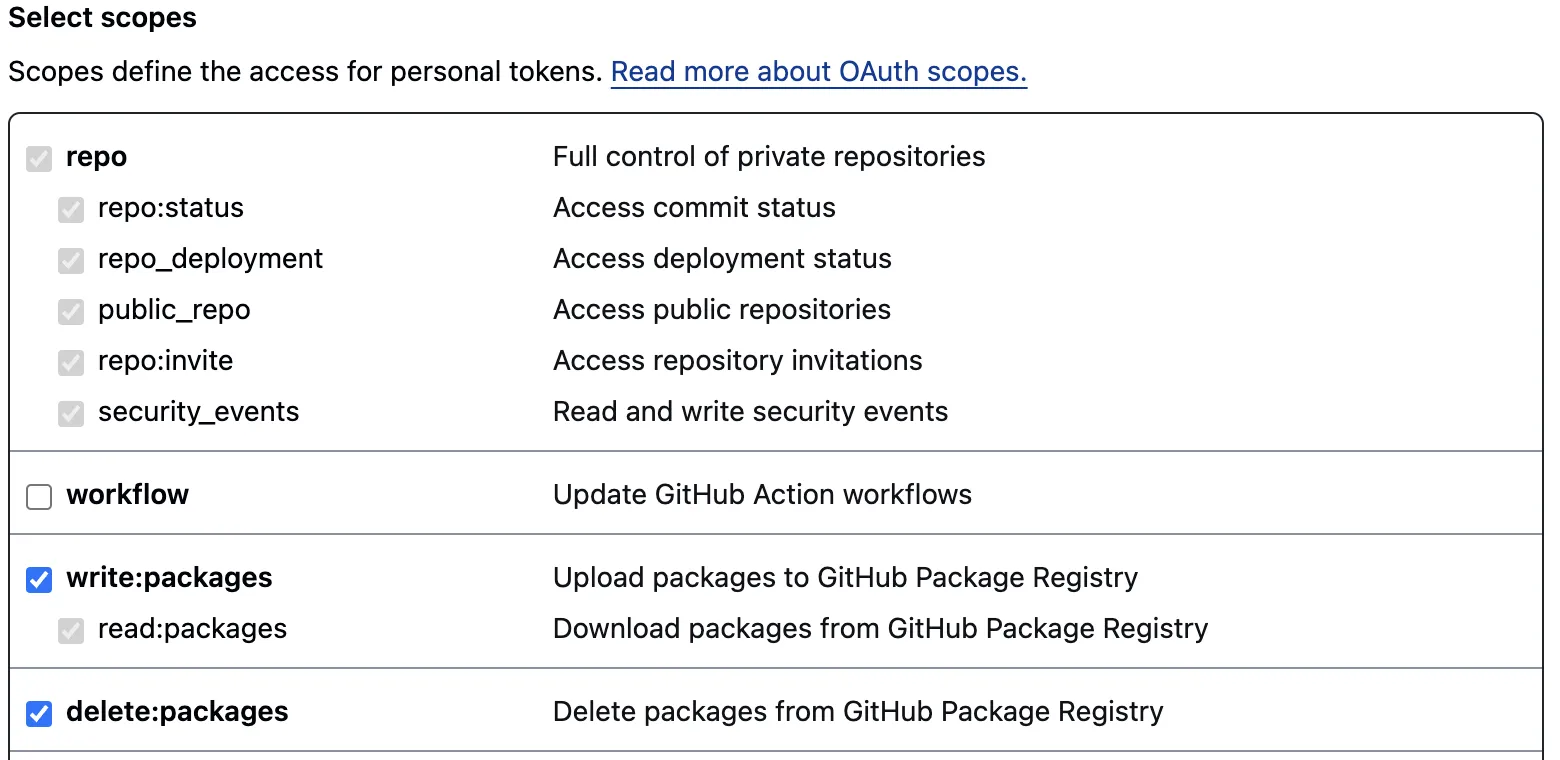Uncheck the delete:packages scope
This screenshot has height=760, width=1560.
pos(38,713)
